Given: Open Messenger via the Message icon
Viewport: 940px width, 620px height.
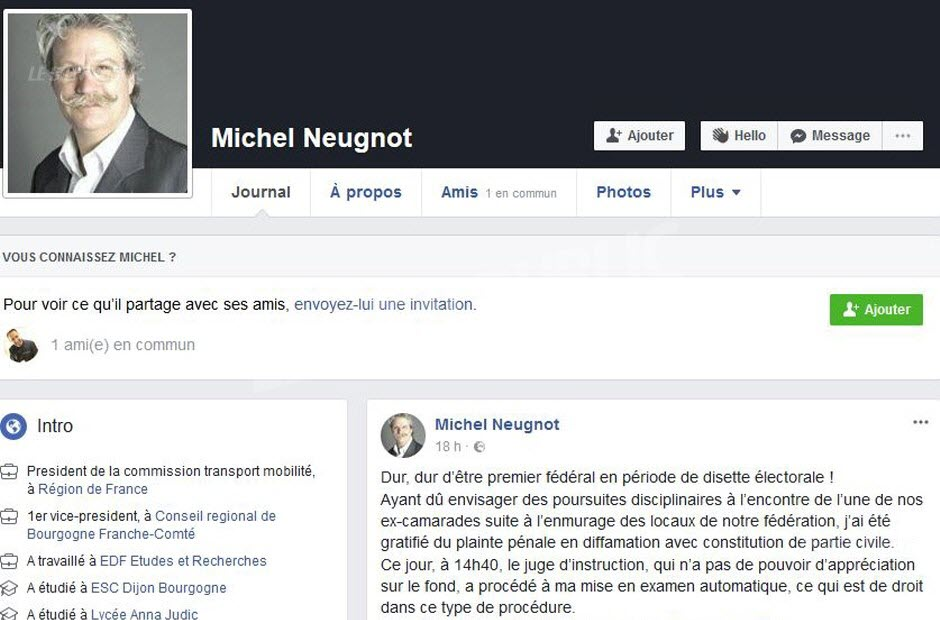Looking at the screenshot, I should tap(798, 136).
